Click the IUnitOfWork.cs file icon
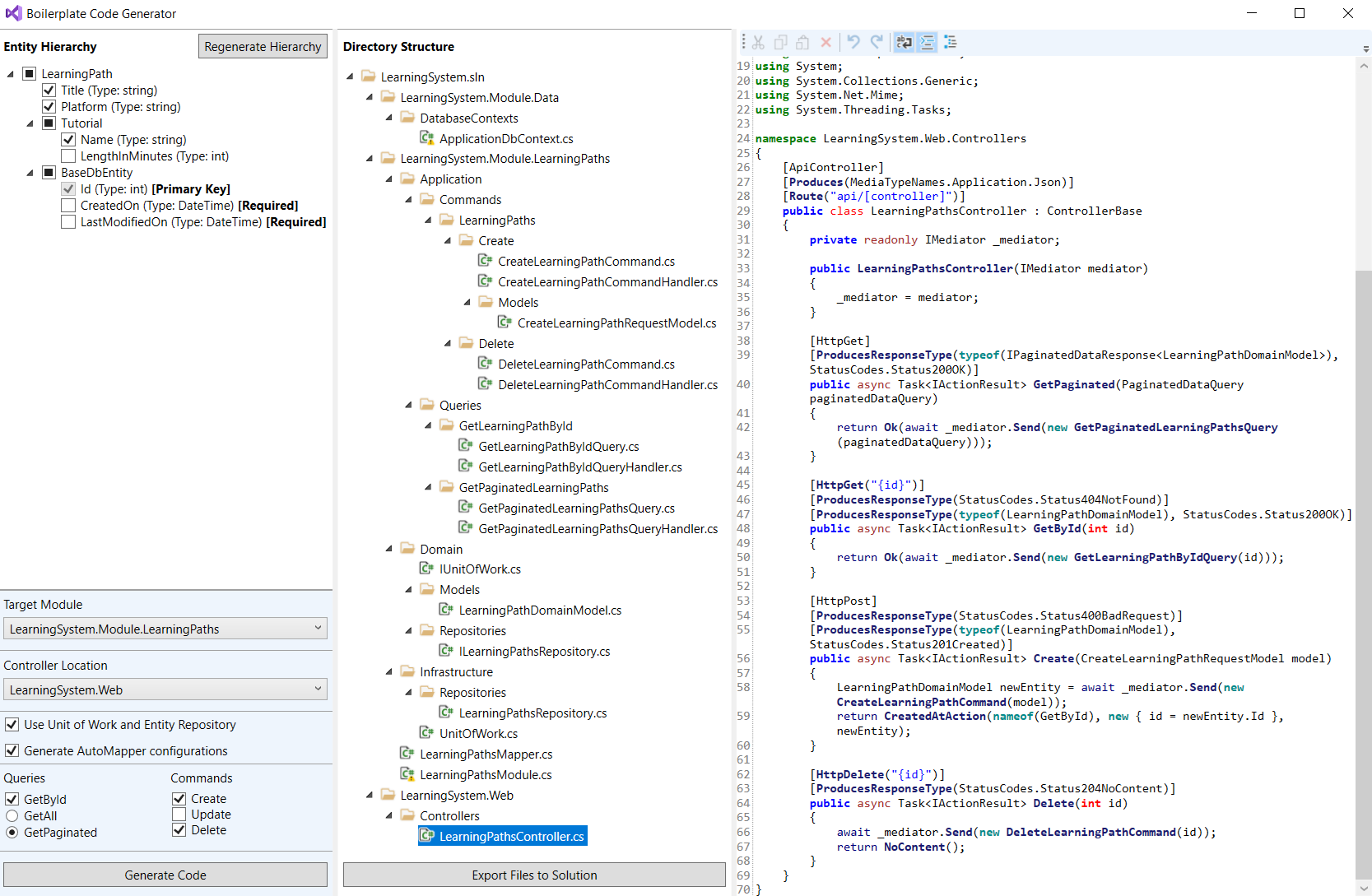The width and height of the screenshot is (1372, 896). click(426, 569)
